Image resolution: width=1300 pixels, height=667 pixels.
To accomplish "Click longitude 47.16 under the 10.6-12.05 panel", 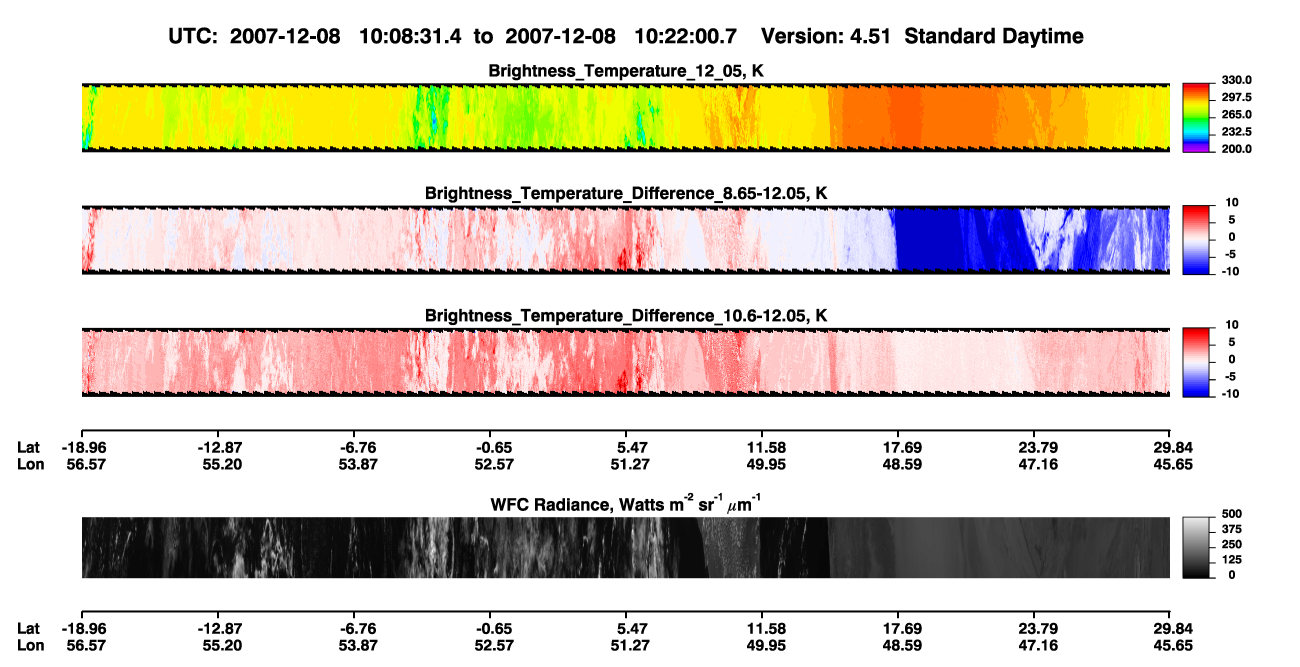I will point(1034,465).
